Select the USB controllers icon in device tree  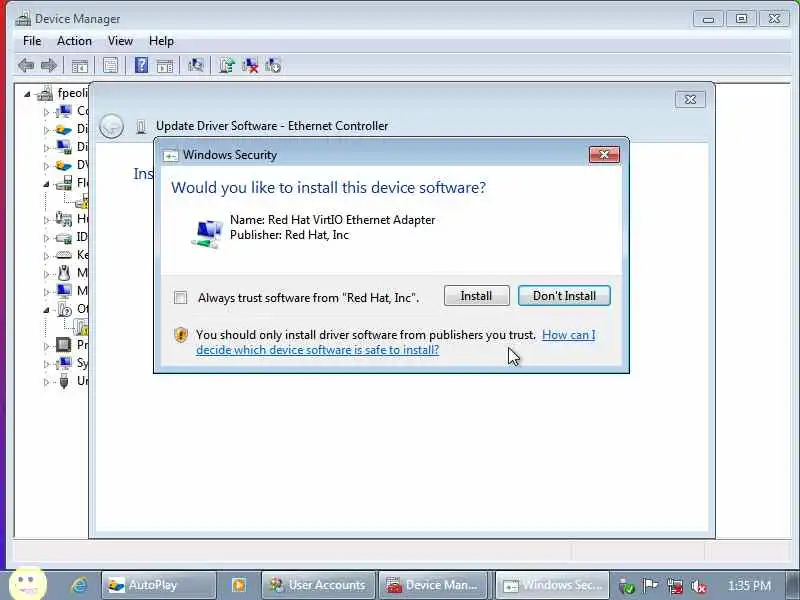[x=64, y=381]
